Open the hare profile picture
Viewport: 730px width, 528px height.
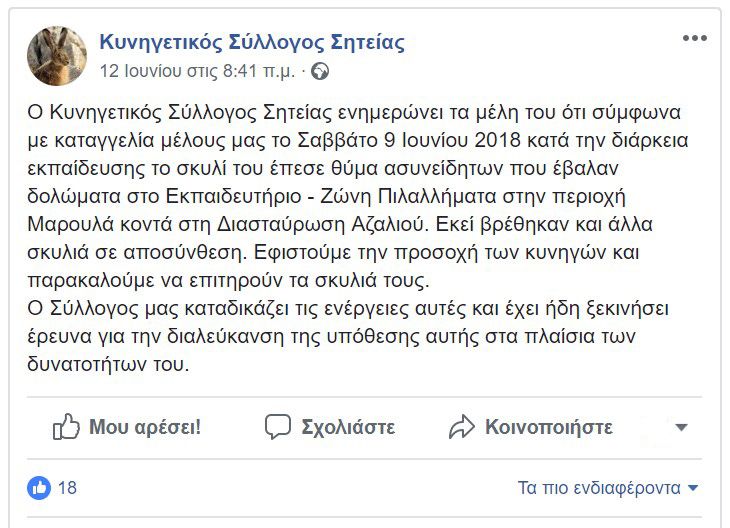tap(58, 55)
